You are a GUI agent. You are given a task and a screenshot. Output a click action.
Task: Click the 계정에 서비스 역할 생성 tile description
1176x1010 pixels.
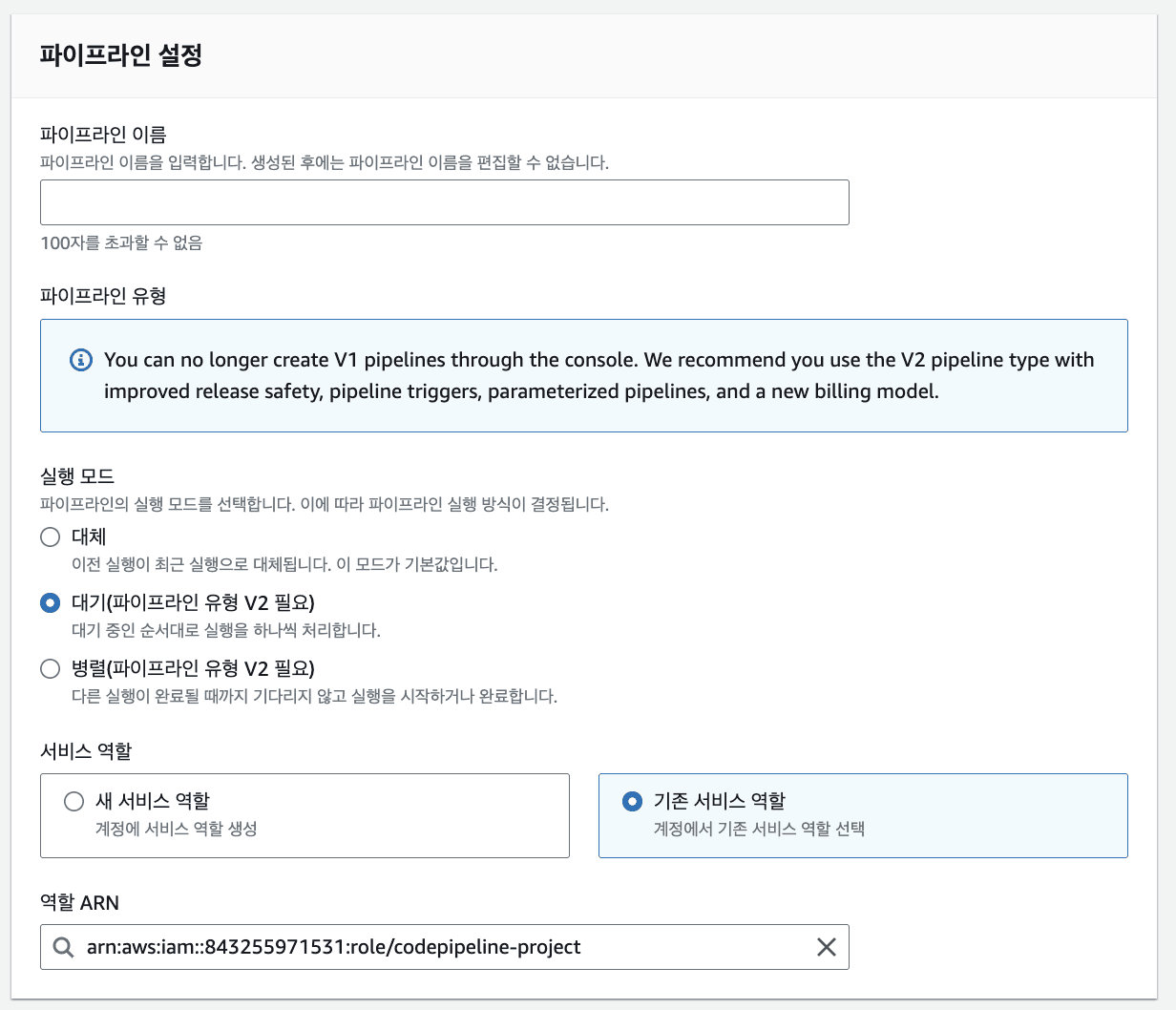176,829
